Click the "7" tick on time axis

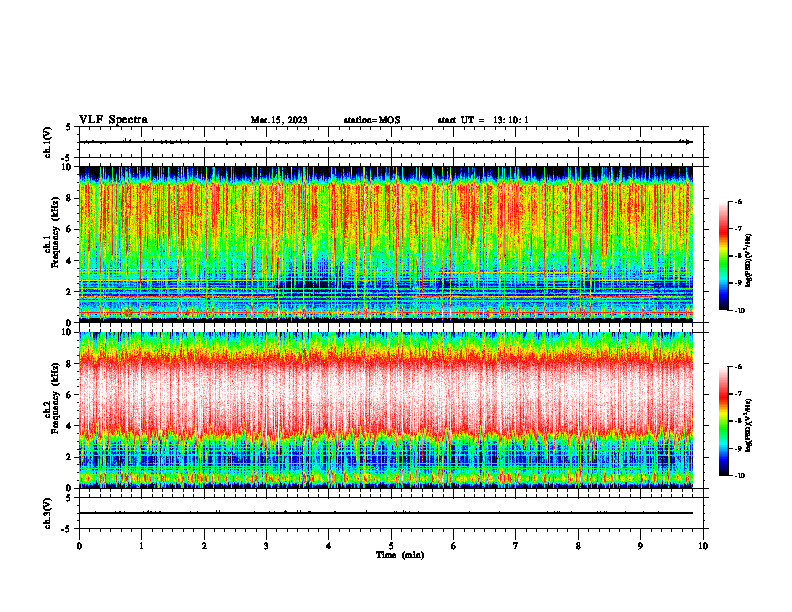(x=516, y=546)
